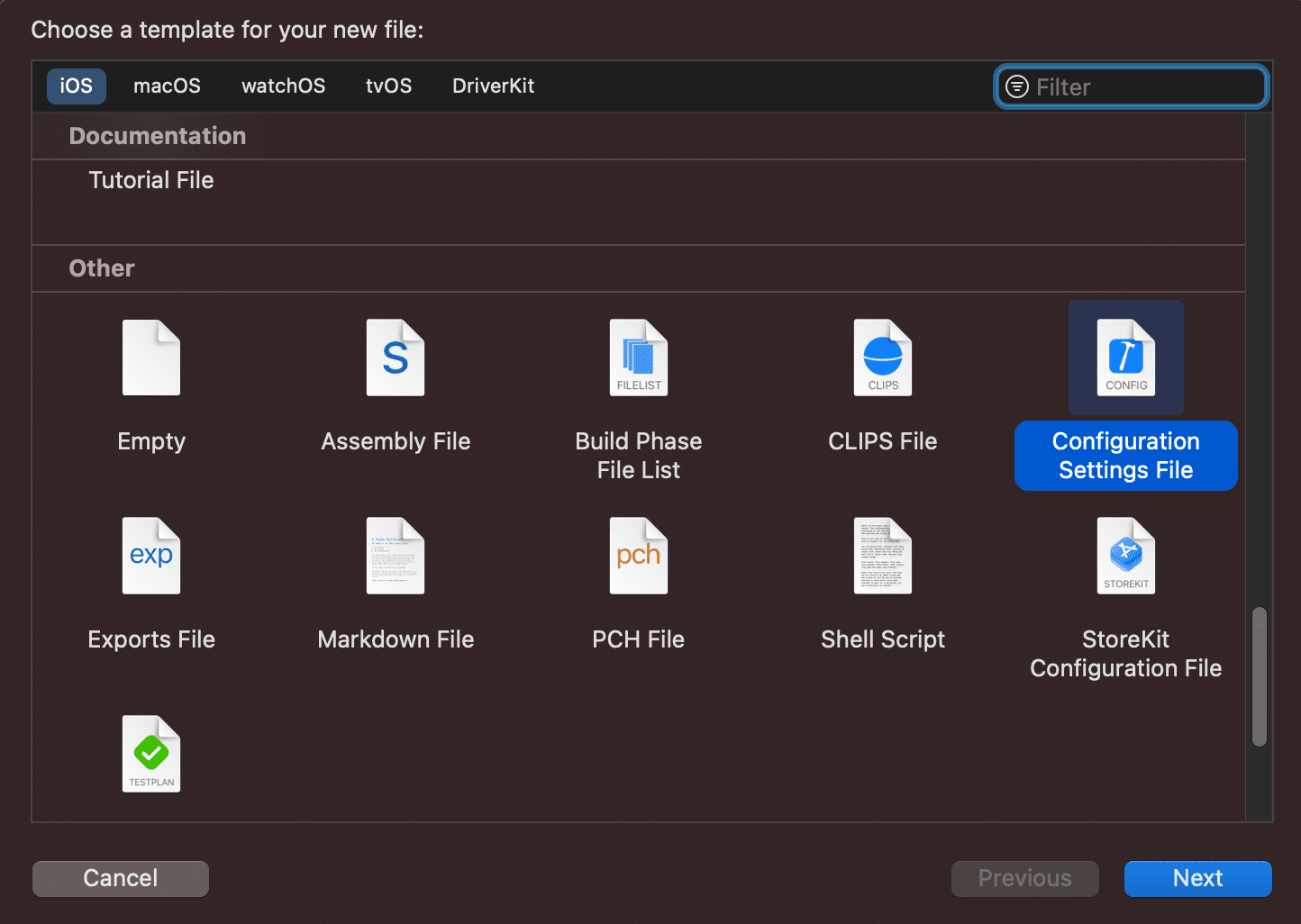Choose the StoreKit Configuration File icon
Image resolution: width=1301 pixels, height=924 pixels.
click(x=1126, y=557)
